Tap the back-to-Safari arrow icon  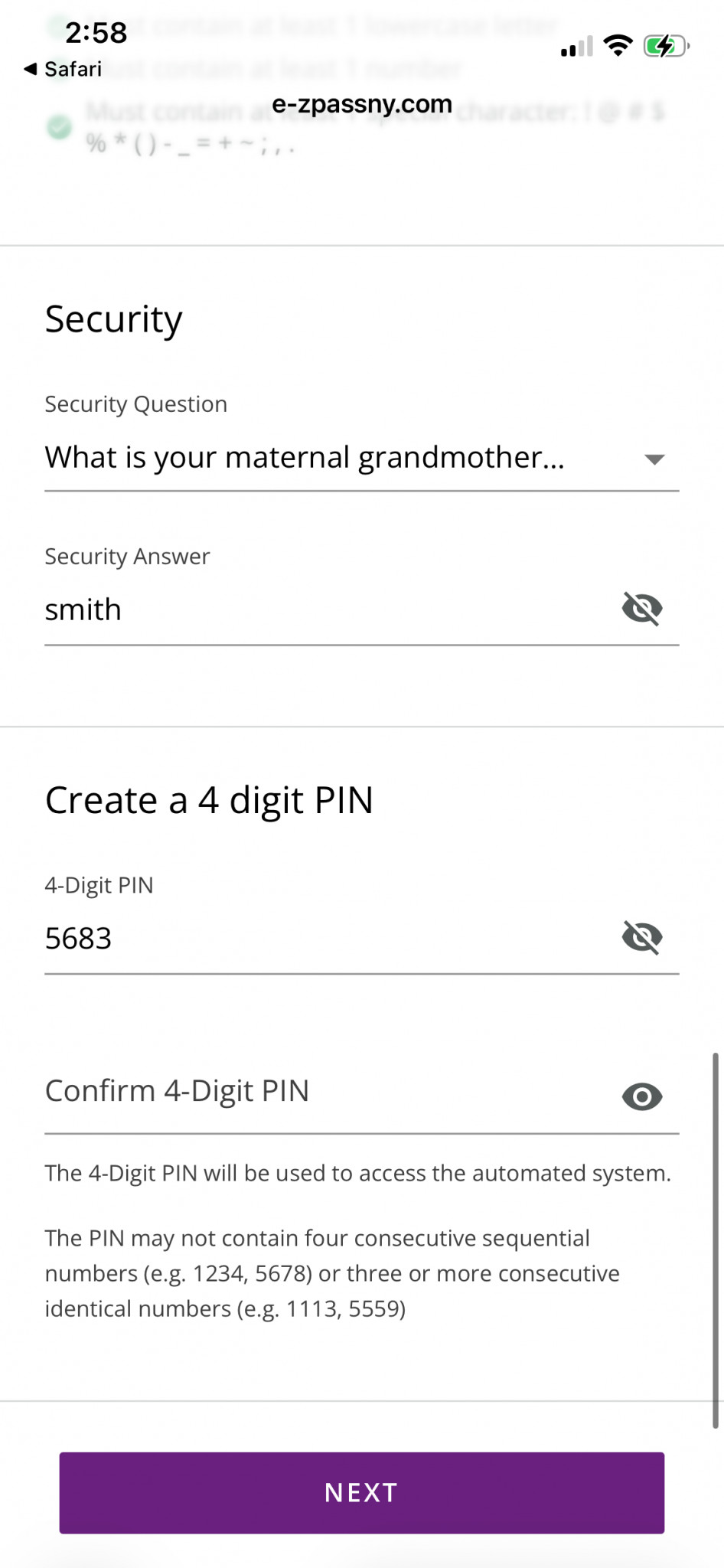coord(30,70)
